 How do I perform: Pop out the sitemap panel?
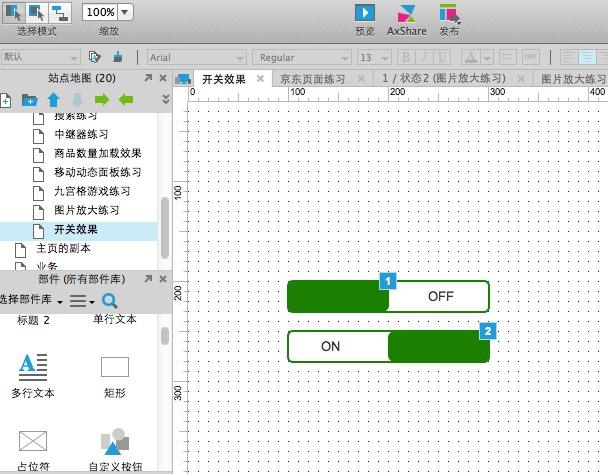148,78
